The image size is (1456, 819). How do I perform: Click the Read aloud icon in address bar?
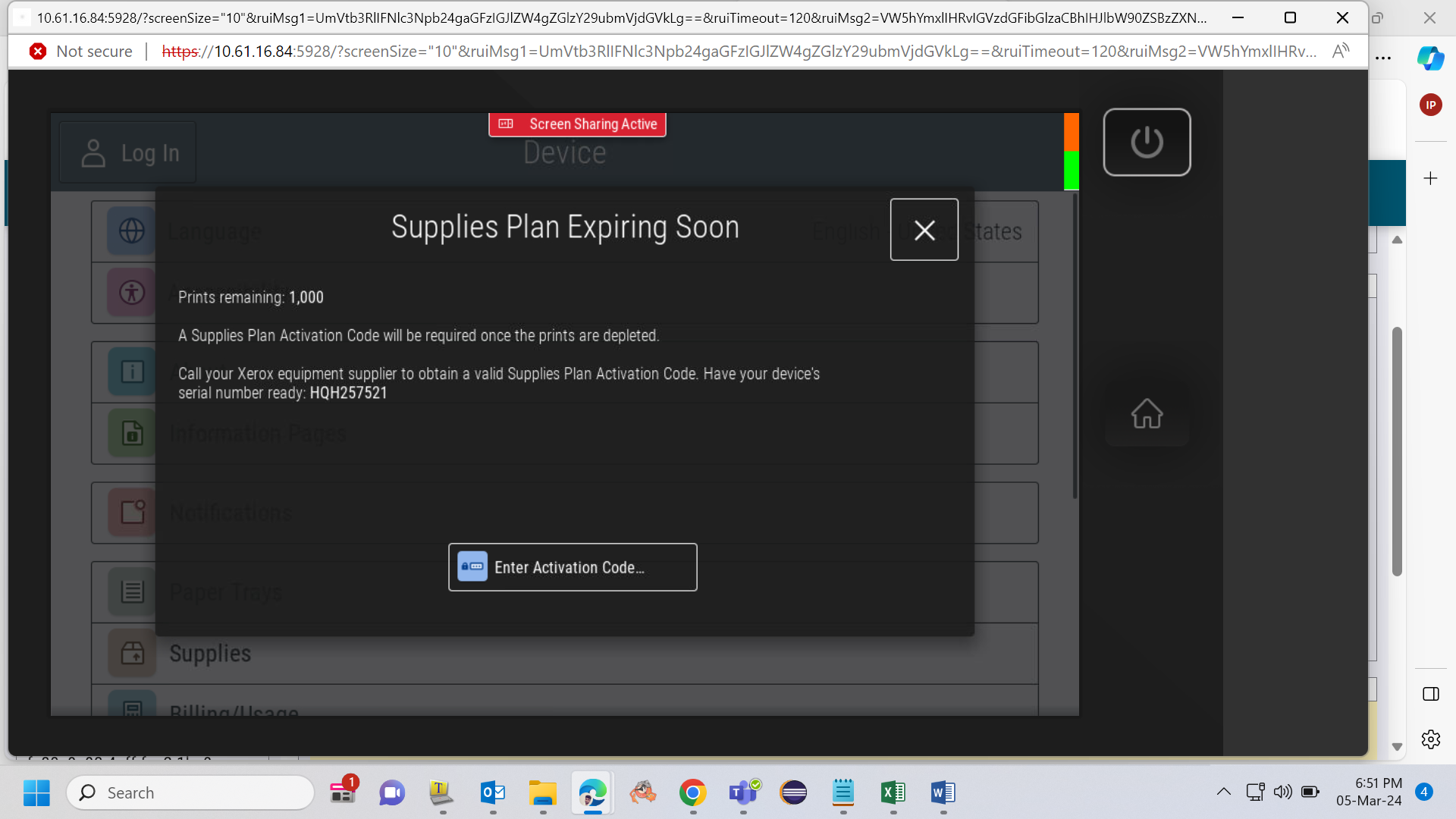(x=1341, y=51)
